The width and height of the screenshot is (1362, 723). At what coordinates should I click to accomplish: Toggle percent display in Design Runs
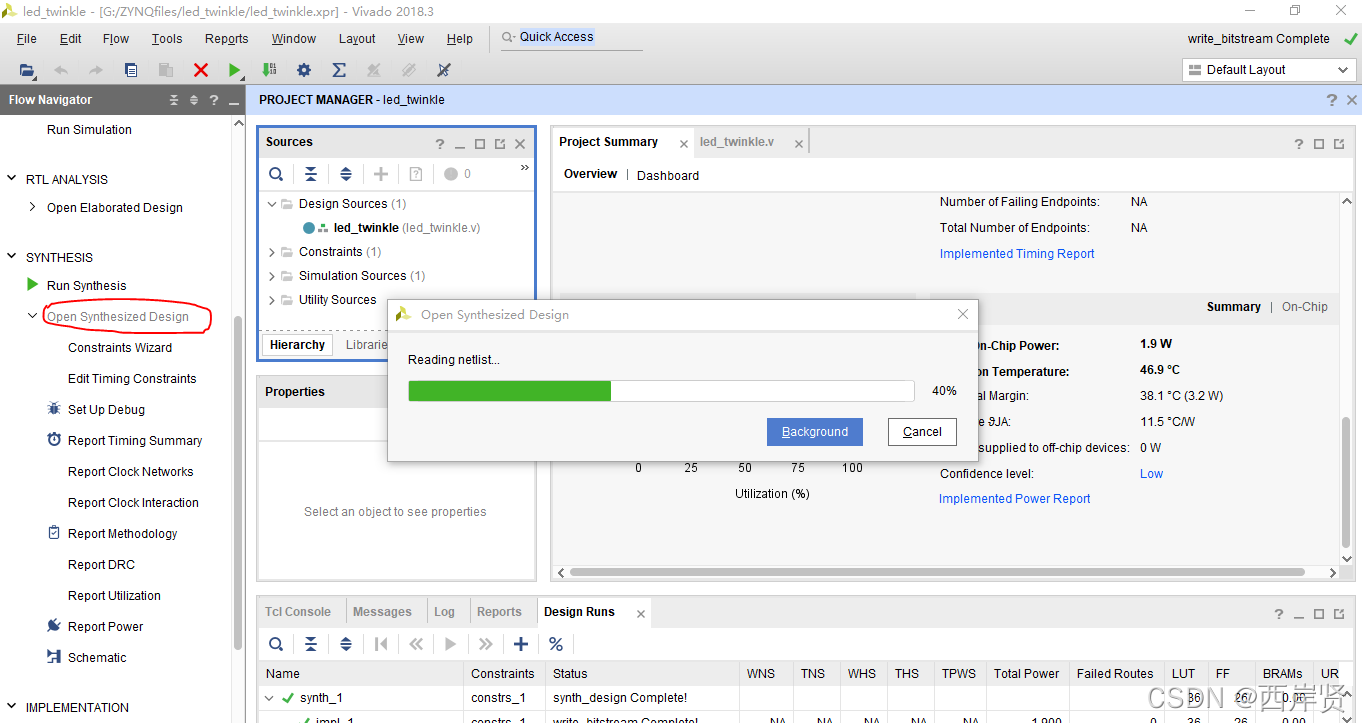coord(556,644)
